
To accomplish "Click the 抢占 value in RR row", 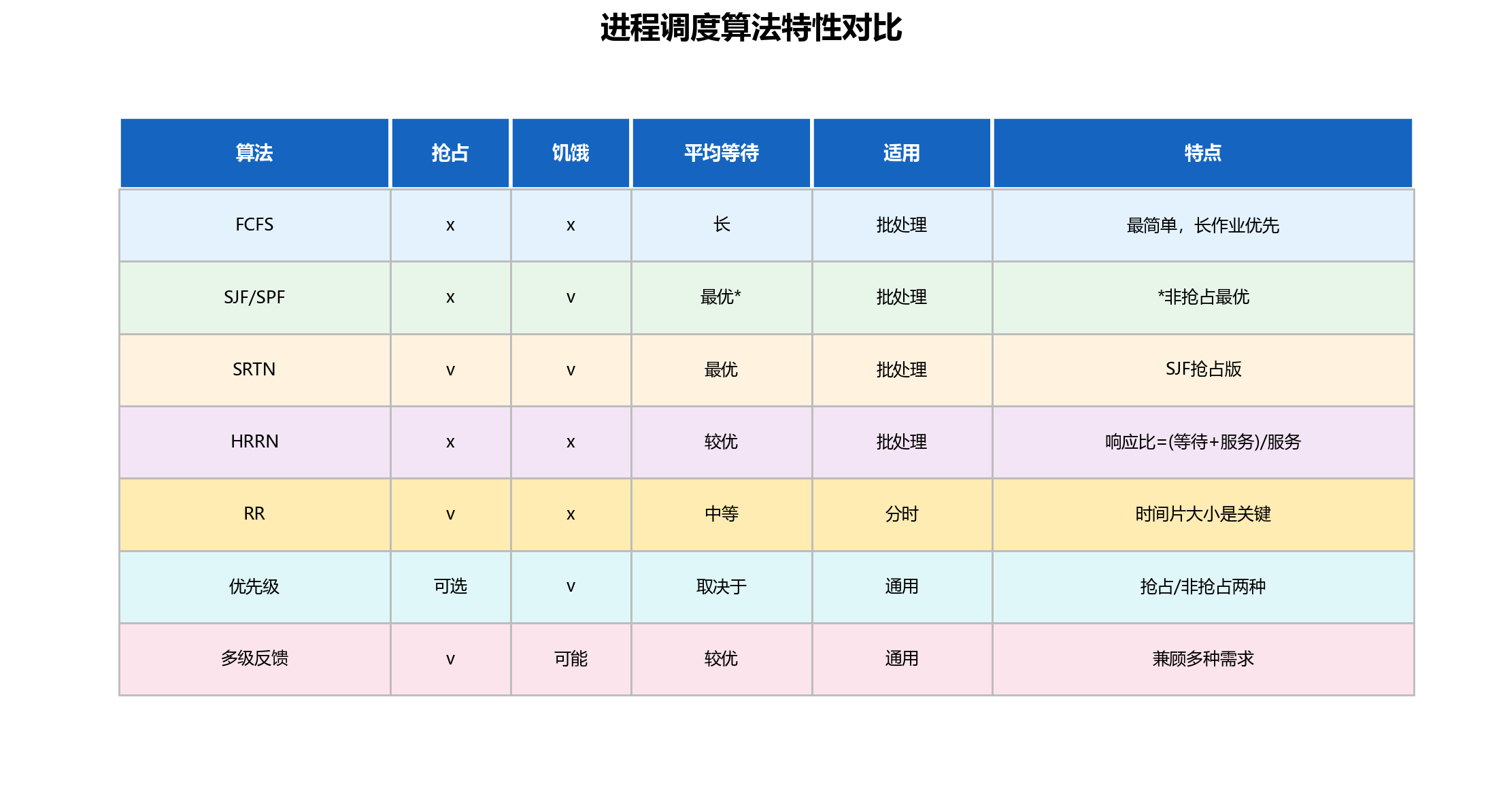I will click(450, 514).
